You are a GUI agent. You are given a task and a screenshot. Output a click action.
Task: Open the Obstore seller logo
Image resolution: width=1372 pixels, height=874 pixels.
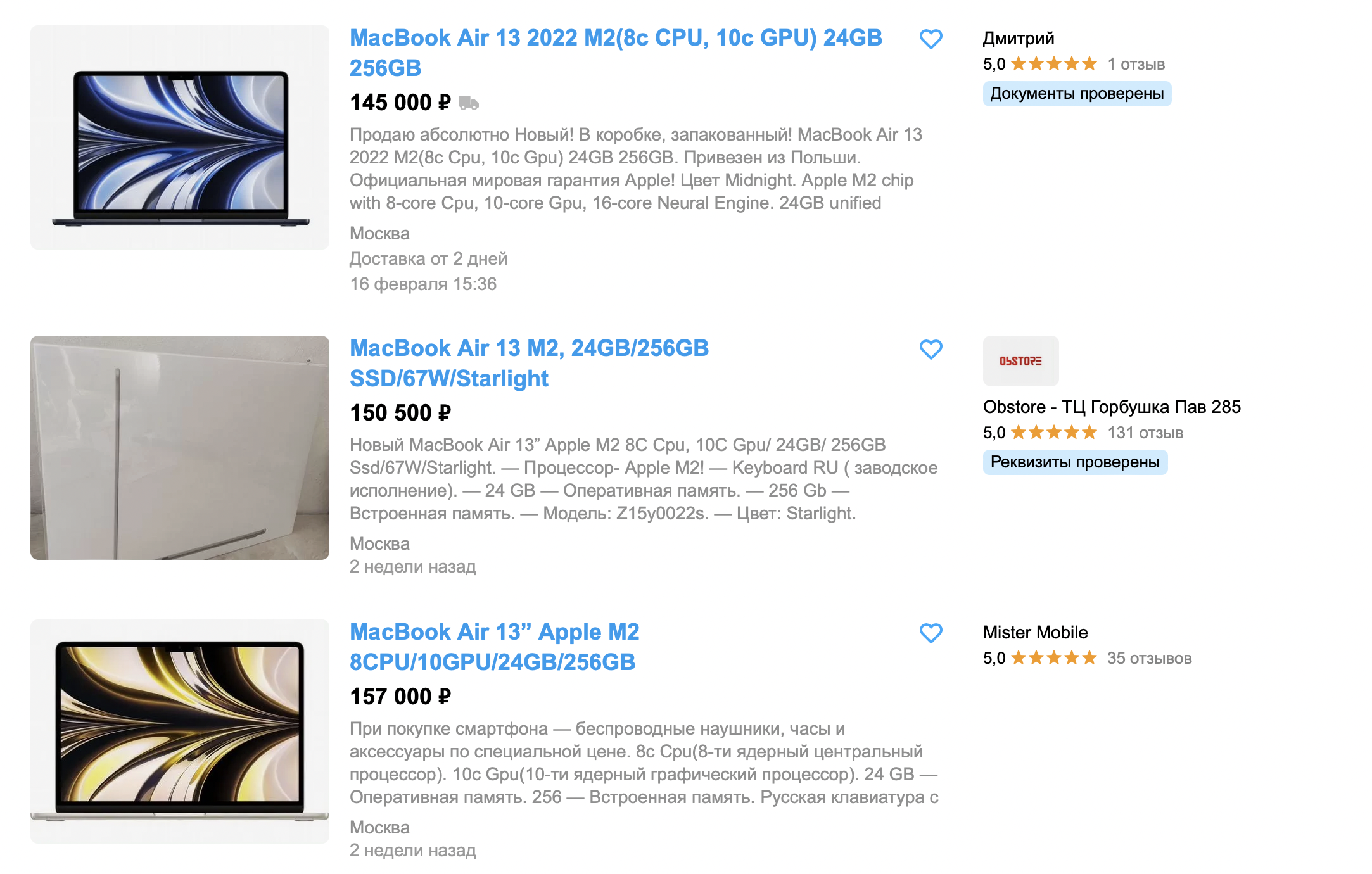point(1020,361)
